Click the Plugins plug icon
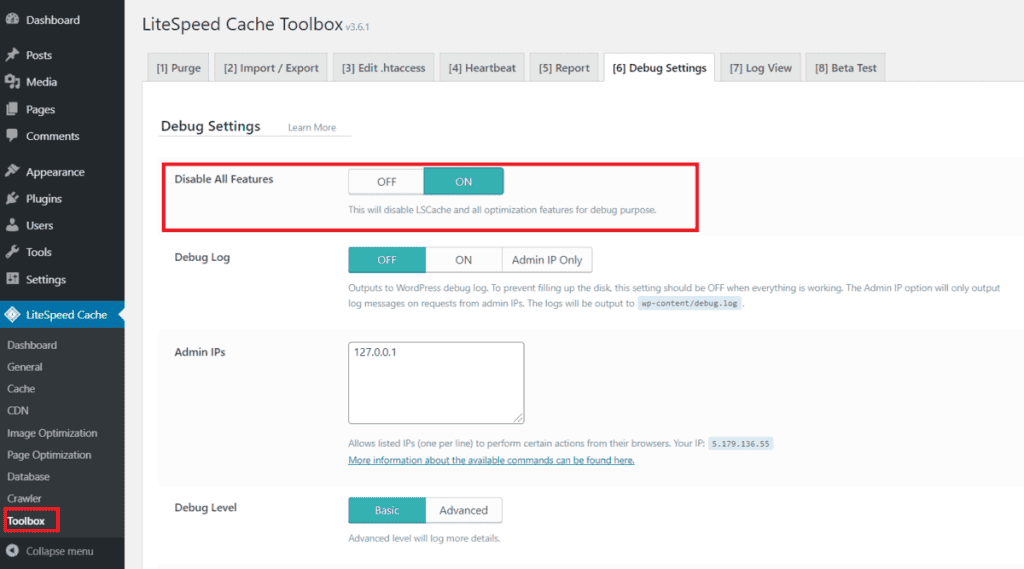Viewport: 1024px width, 569px height. click(x=12, y=198)
